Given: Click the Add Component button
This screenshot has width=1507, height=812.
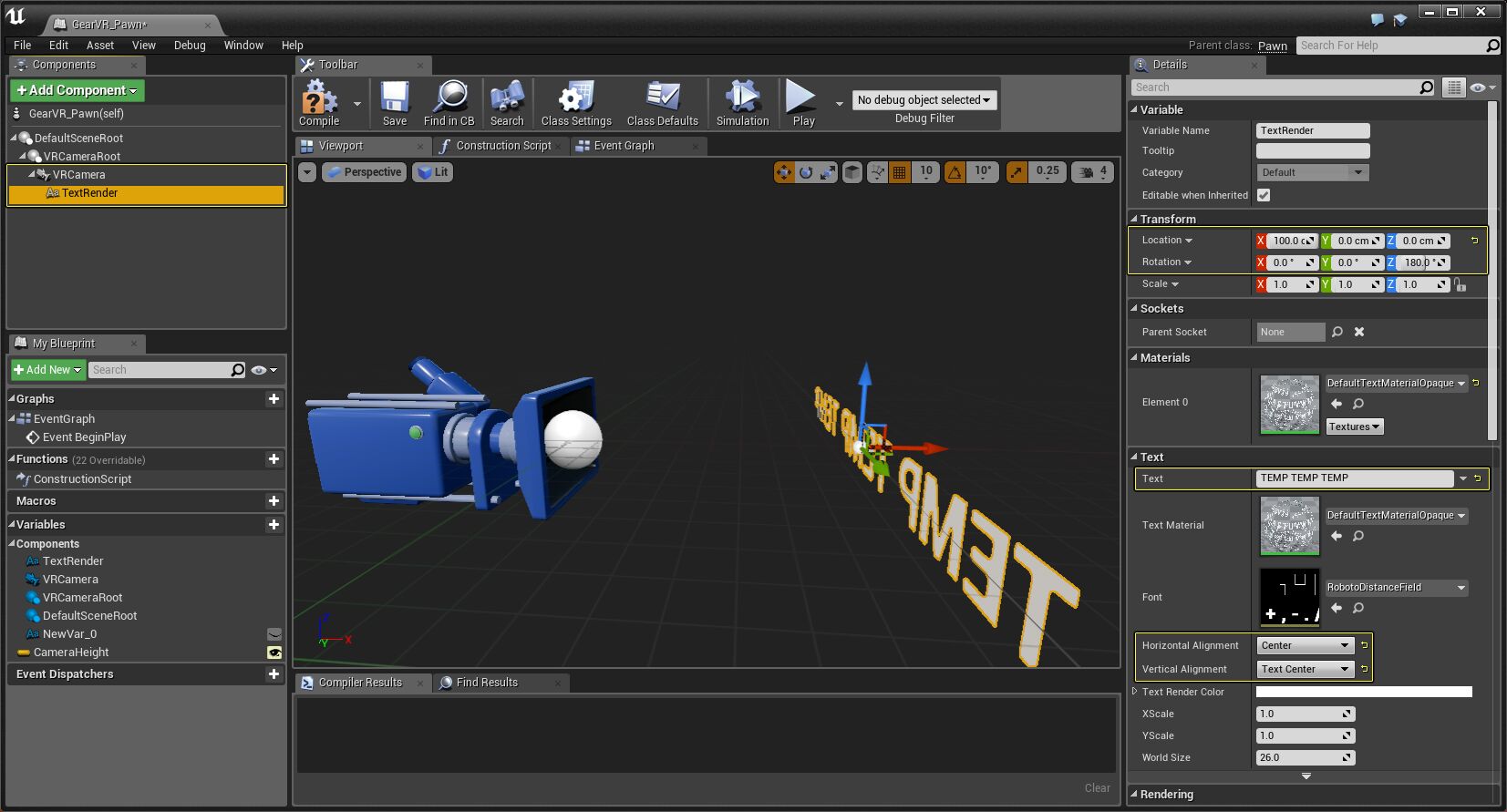Looking at the screenshot, I should point(77,90).
